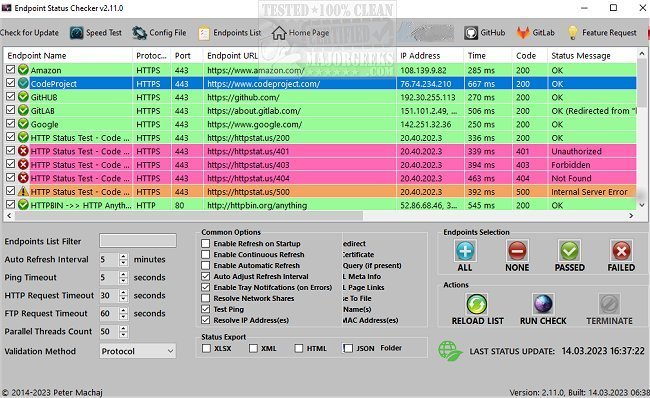
Task: Enable HTML status export
Action: coord(299,348)
